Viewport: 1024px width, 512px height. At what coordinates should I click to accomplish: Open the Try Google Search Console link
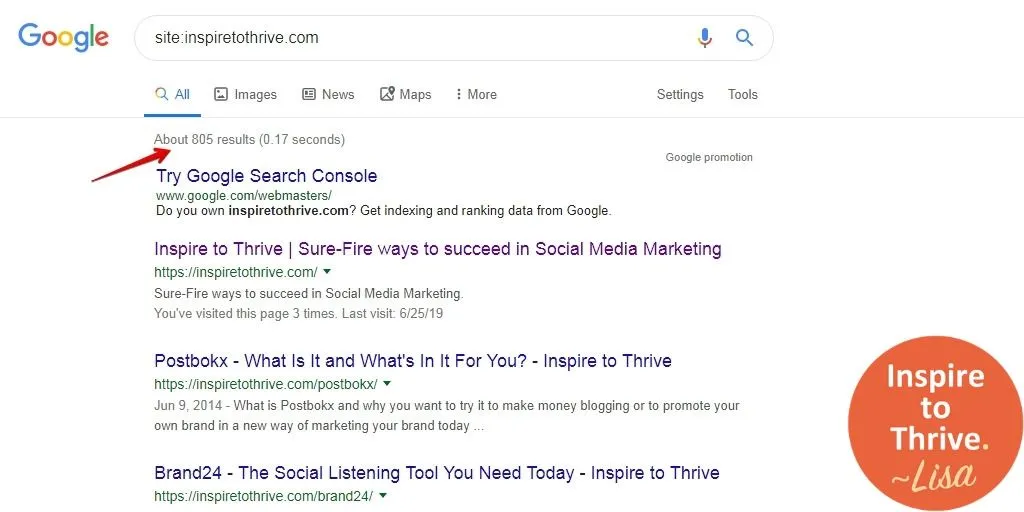(x=266, y=176)
